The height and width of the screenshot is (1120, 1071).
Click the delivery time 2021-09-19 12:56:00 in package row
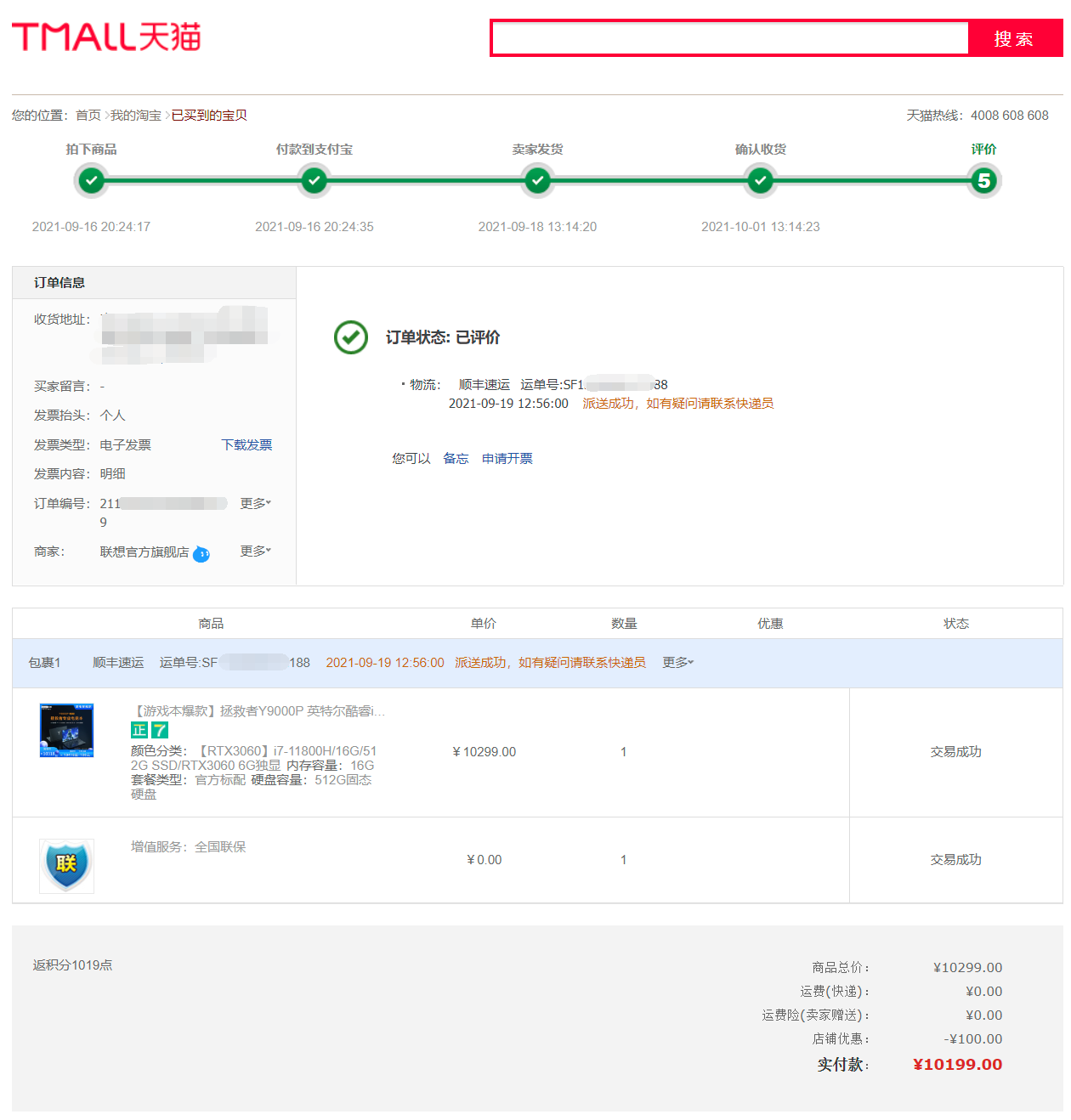point(385,663)
